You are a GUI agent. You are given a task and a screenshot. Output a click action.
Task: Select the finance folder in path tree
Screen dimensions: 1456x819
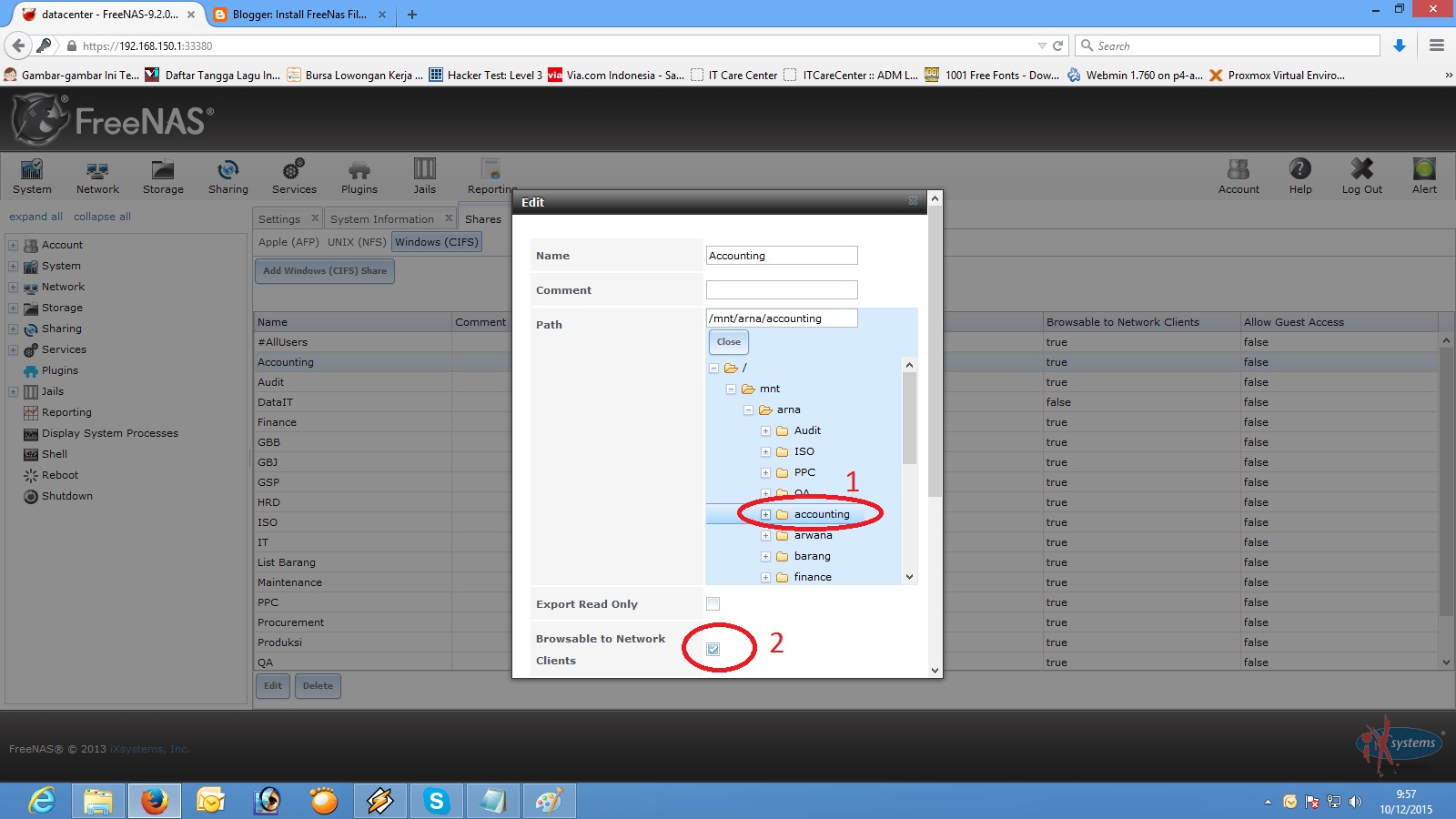813,577
